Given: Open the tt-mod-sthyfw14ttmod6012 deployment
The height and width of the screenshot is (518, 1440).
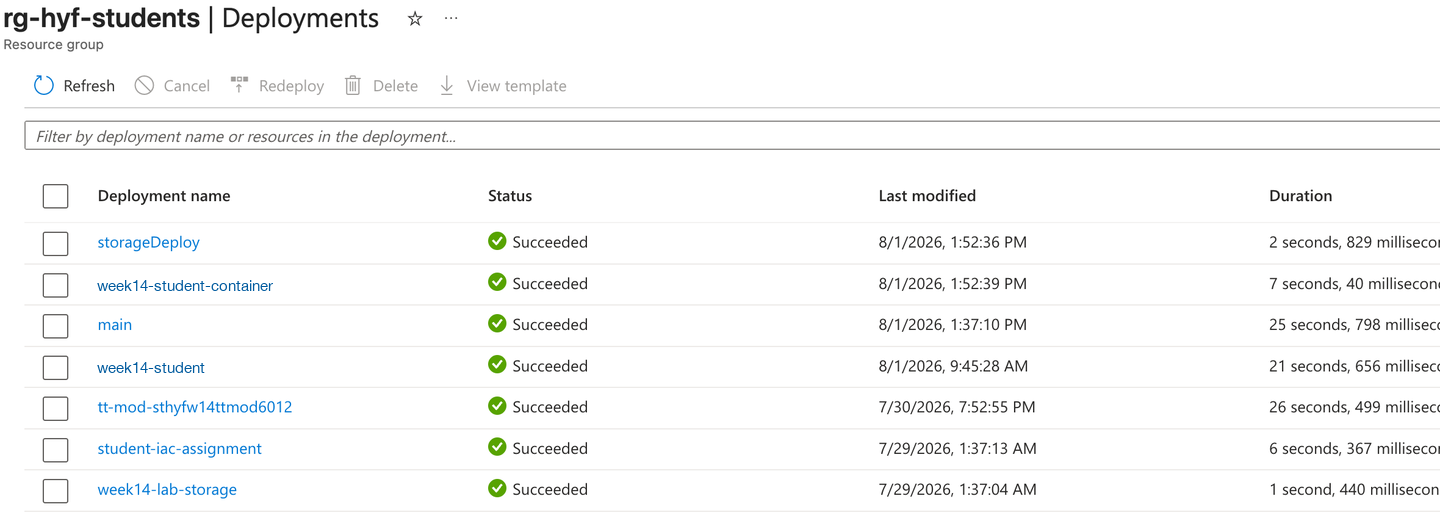Looking at the screenshot, I should tap(195, 407).
